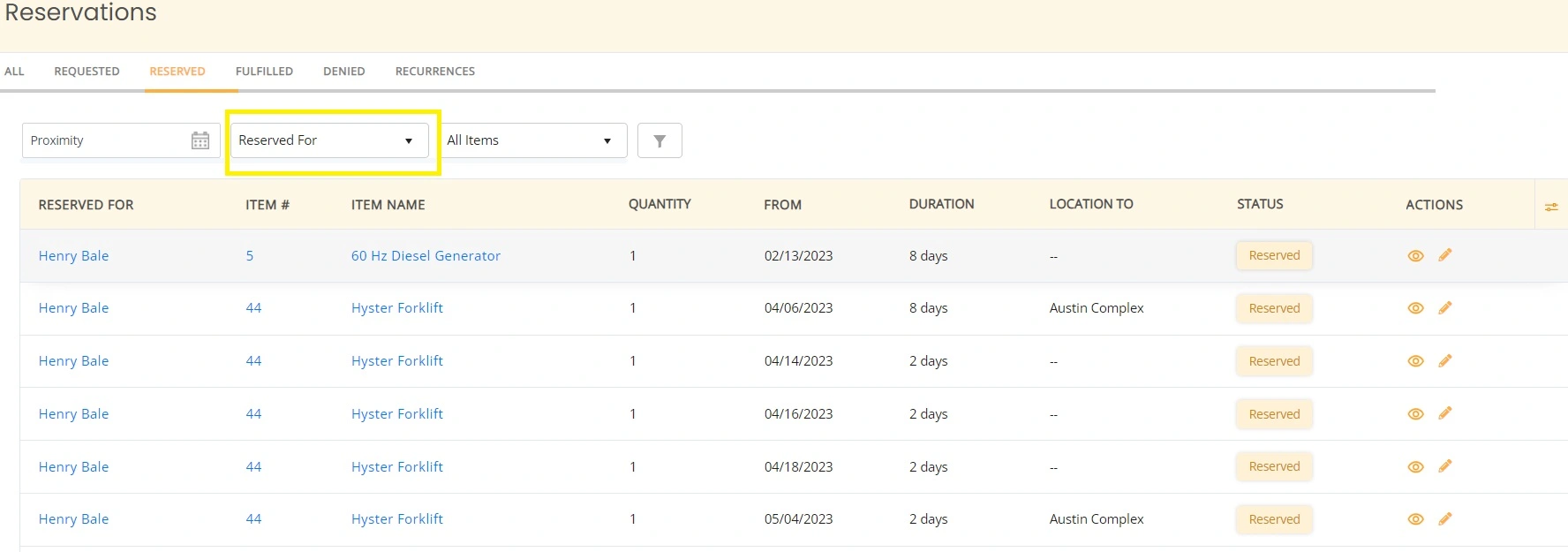
Task: Open the FULFILLED tab
Action: point(264,72)
